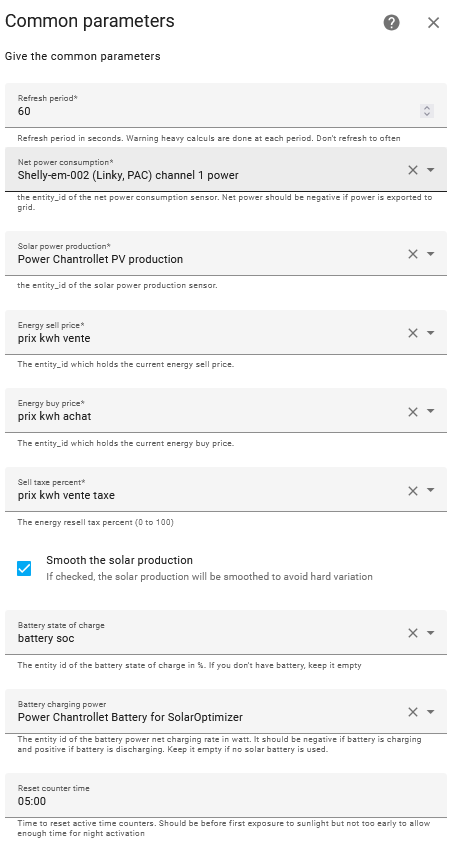Click the Reset counter time field
This screenshot has width=457, height=855.
[x=226, y=795]
